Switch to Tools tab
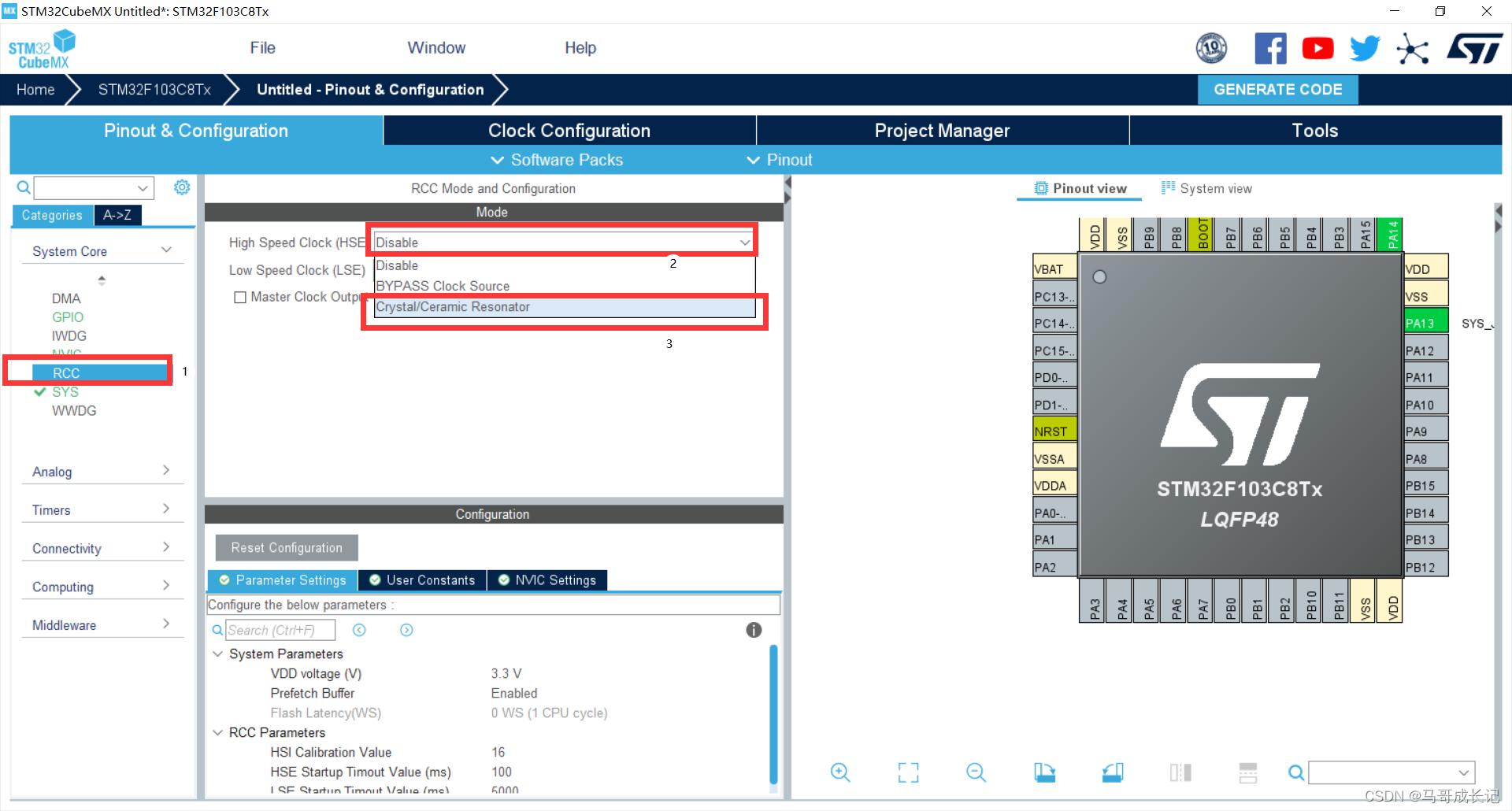This screenshot has width=1512, height=811. (1315, 131)
